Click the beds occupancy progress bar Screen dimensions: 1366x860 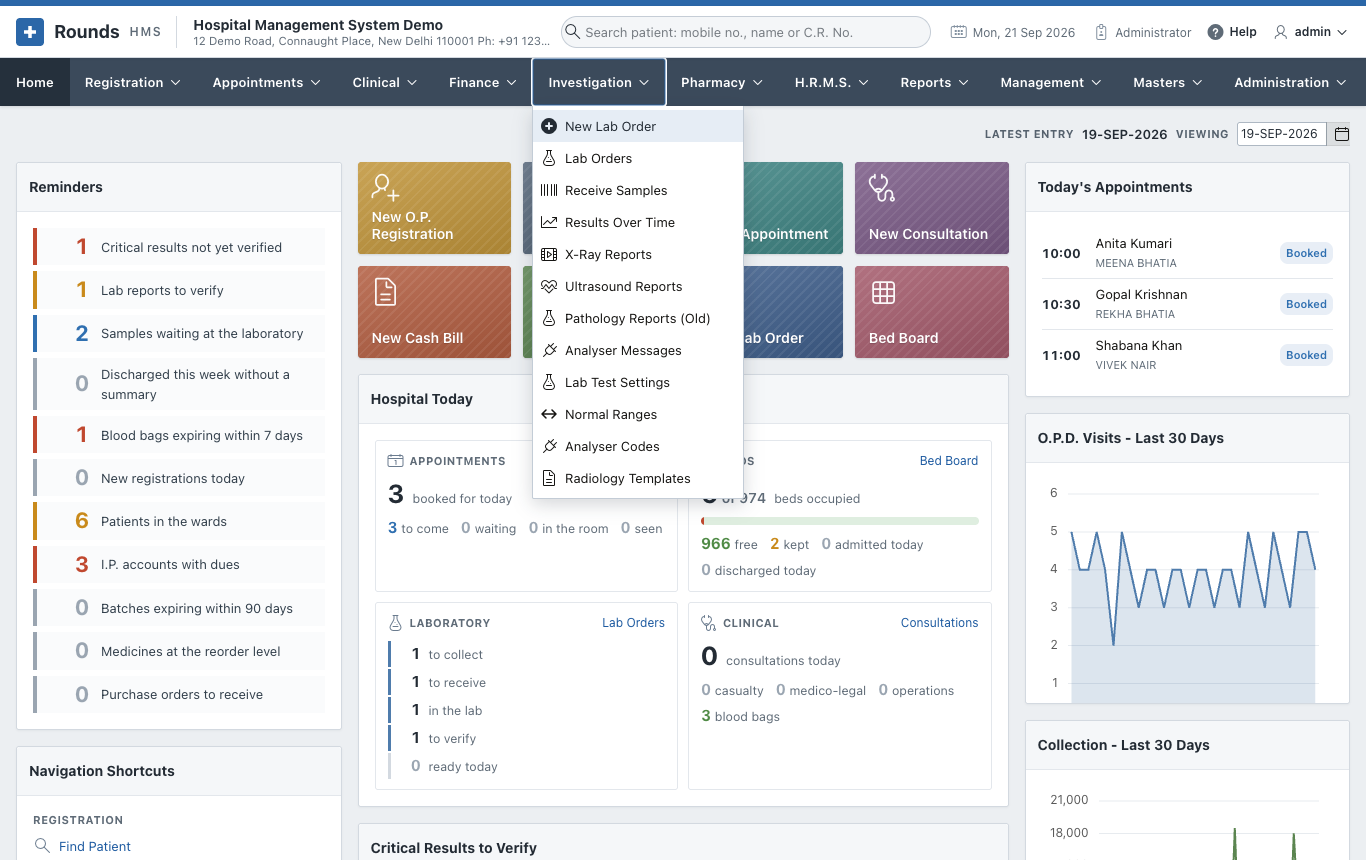(840, 521)
